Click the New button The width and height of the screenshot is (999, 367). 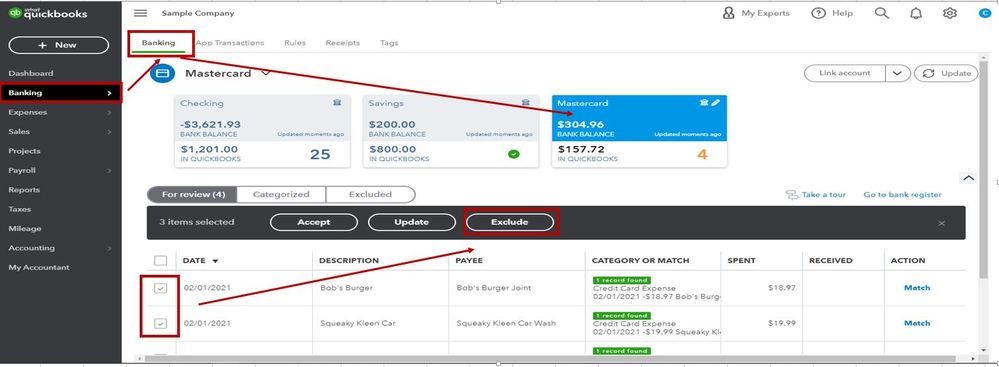pos(59,45)
